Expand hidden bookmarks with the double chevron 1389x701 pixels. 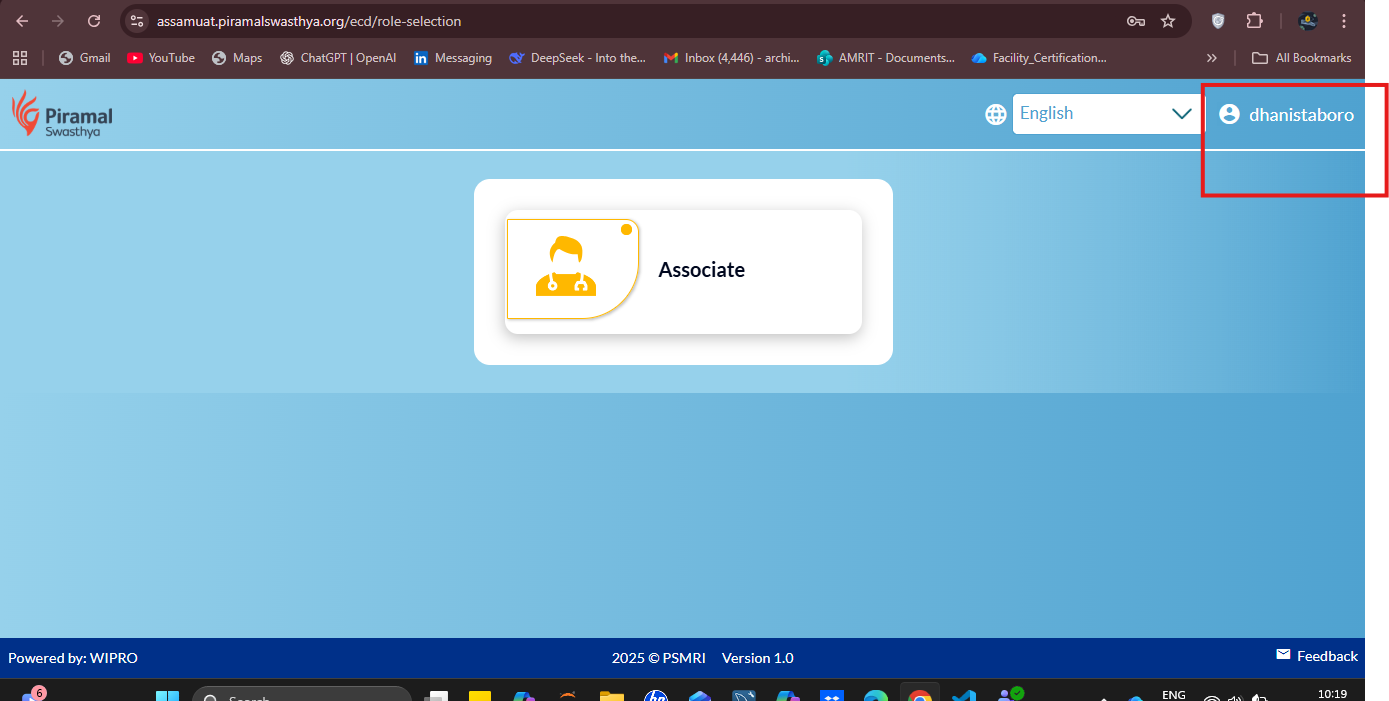tap(1212, 58)
